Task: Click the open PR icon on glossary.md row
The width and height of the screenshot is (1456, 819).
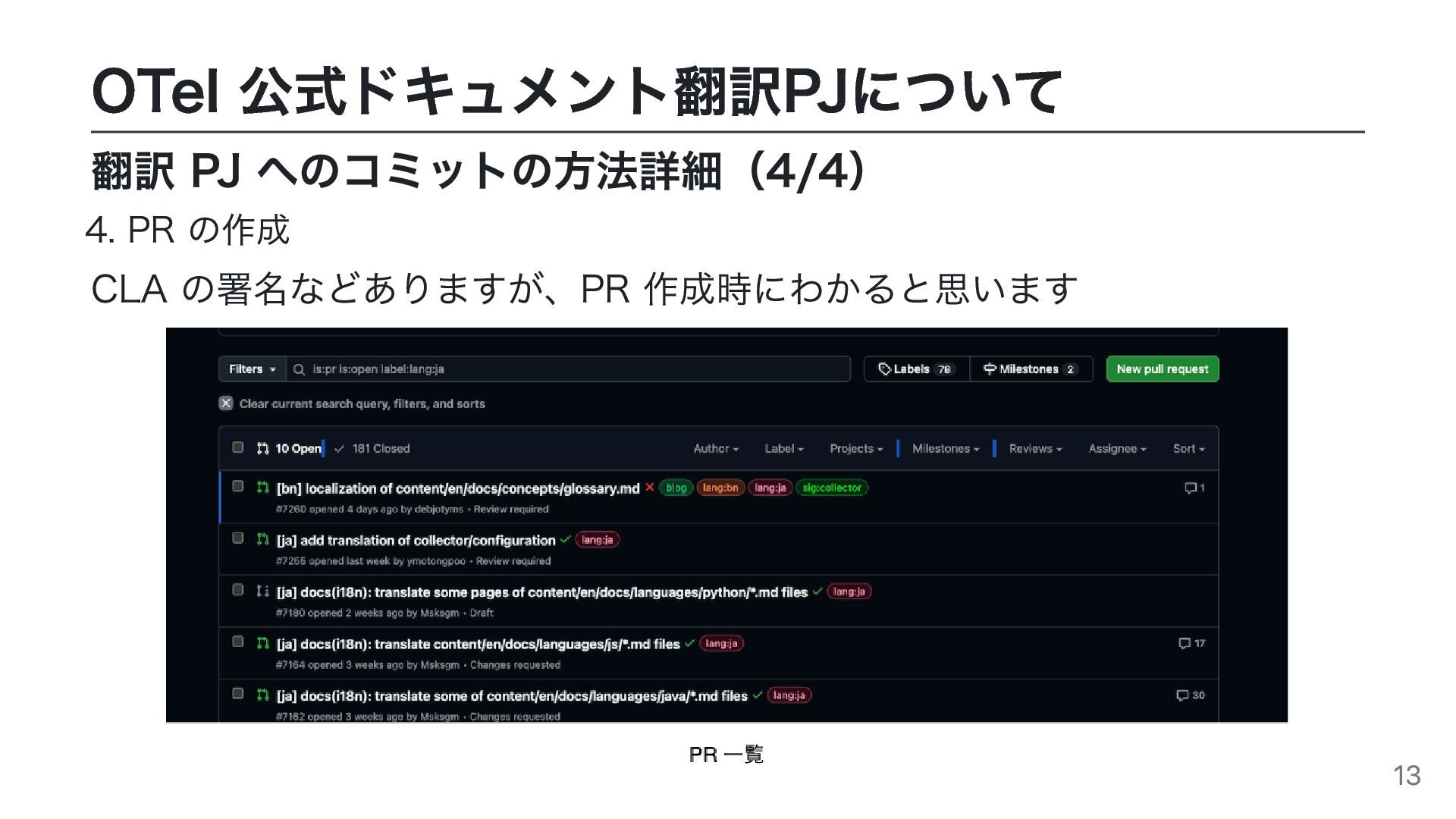Action: [262, 487]
